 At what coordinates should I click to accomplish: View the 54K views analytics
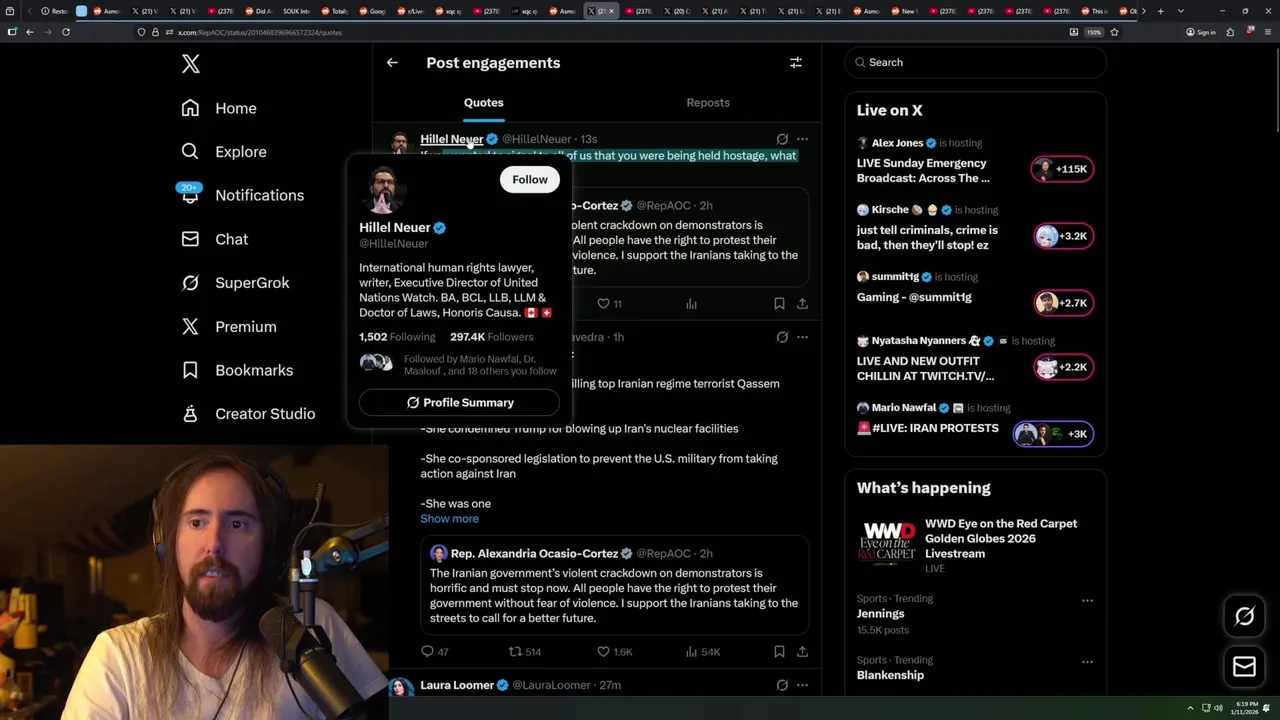coord(702,651)
